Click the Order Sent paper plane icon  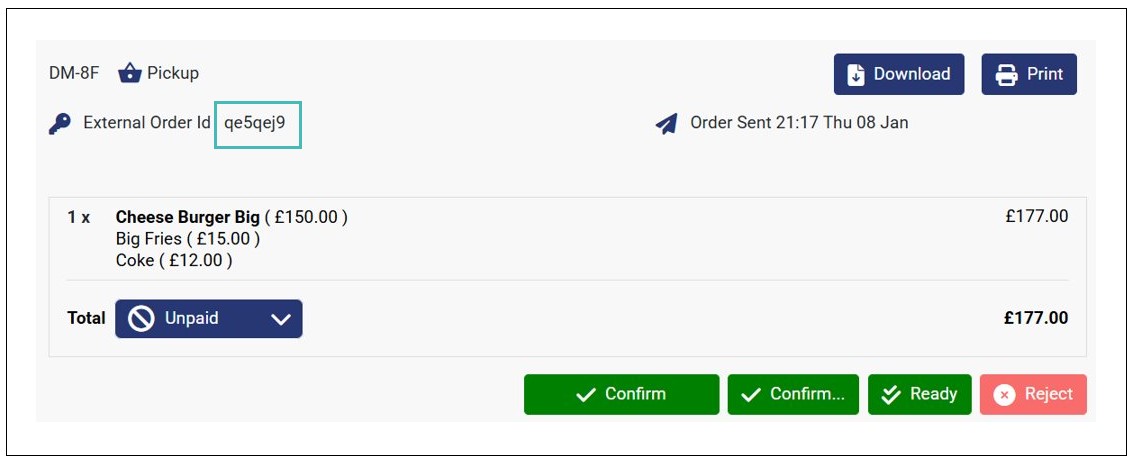click(x=667, y=124)
